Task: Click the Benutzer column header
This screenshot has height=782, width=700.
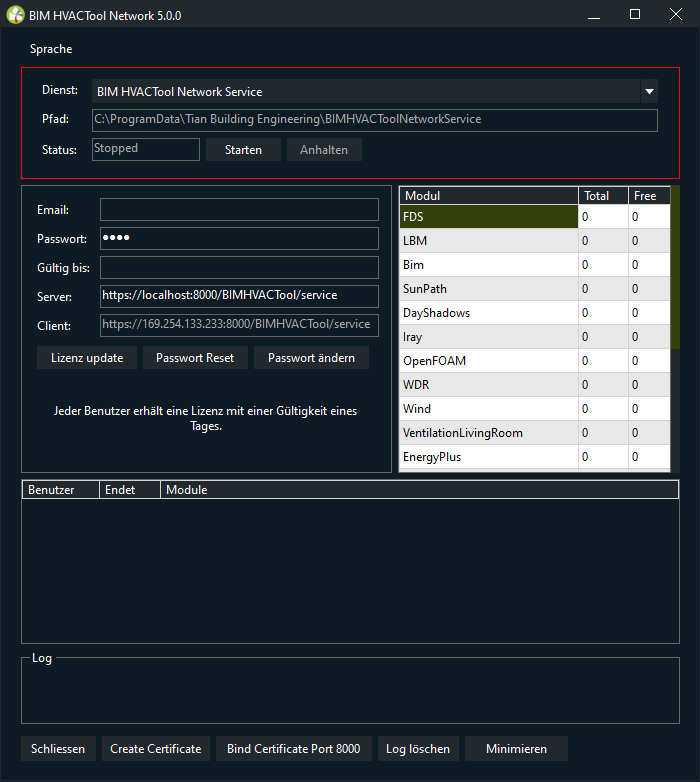Action: pos(61,490)
